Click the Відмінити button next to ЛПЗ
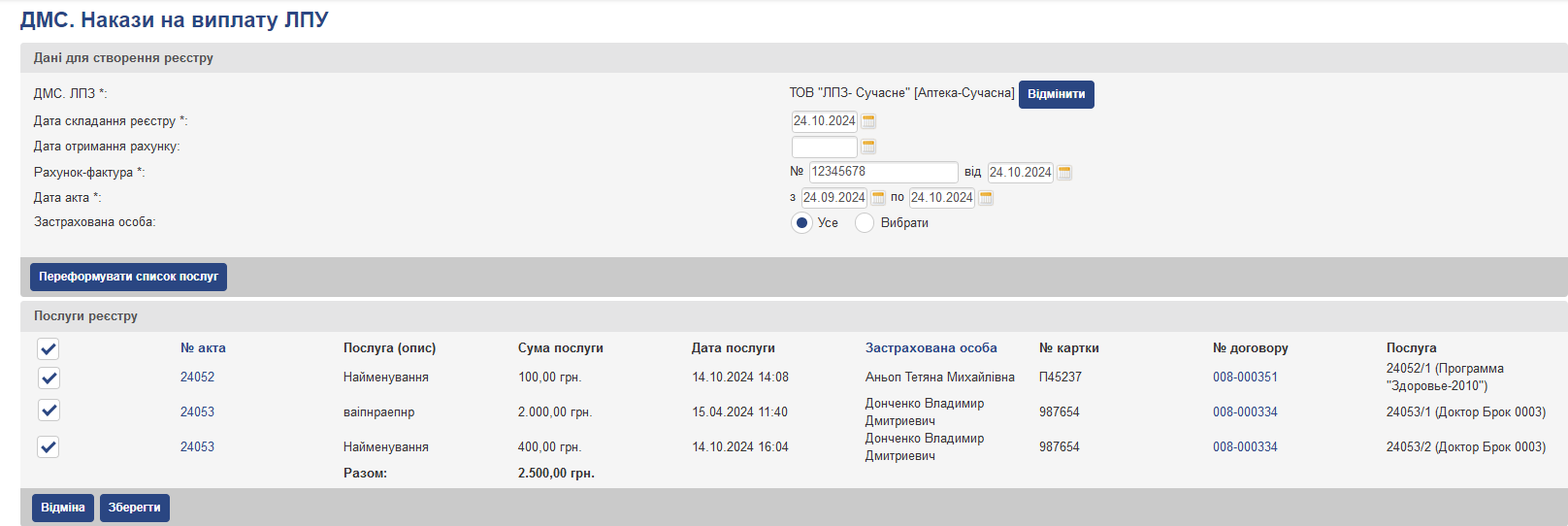 coord(1056,94)
